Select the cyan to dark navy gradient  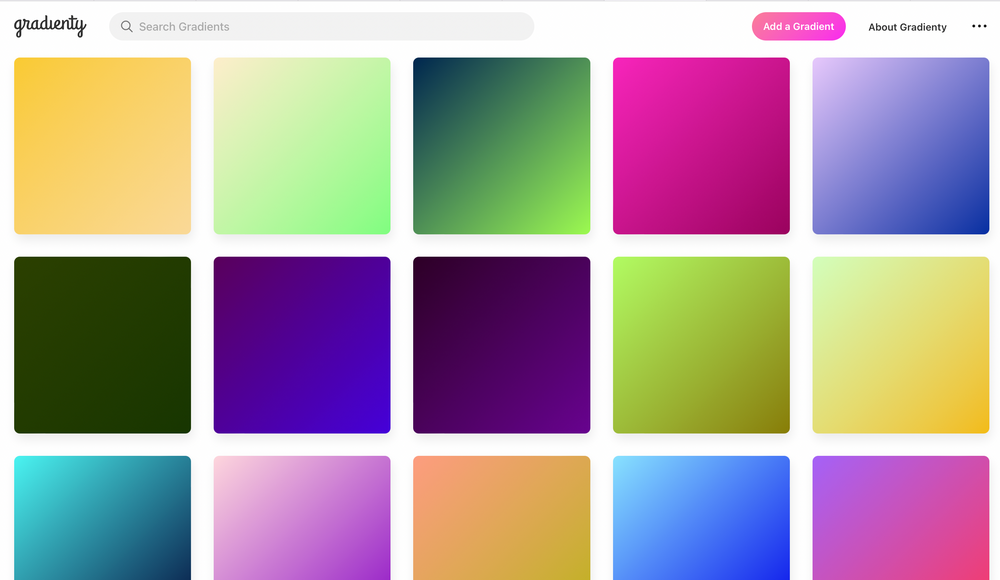(x=102, y=518)
